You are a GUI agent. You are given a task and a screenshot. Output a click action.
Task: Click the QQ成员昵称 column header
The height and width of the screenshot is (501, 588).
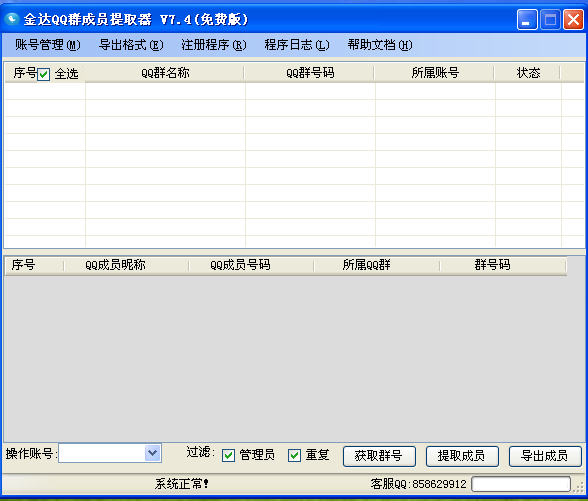[x=126, y=265]
